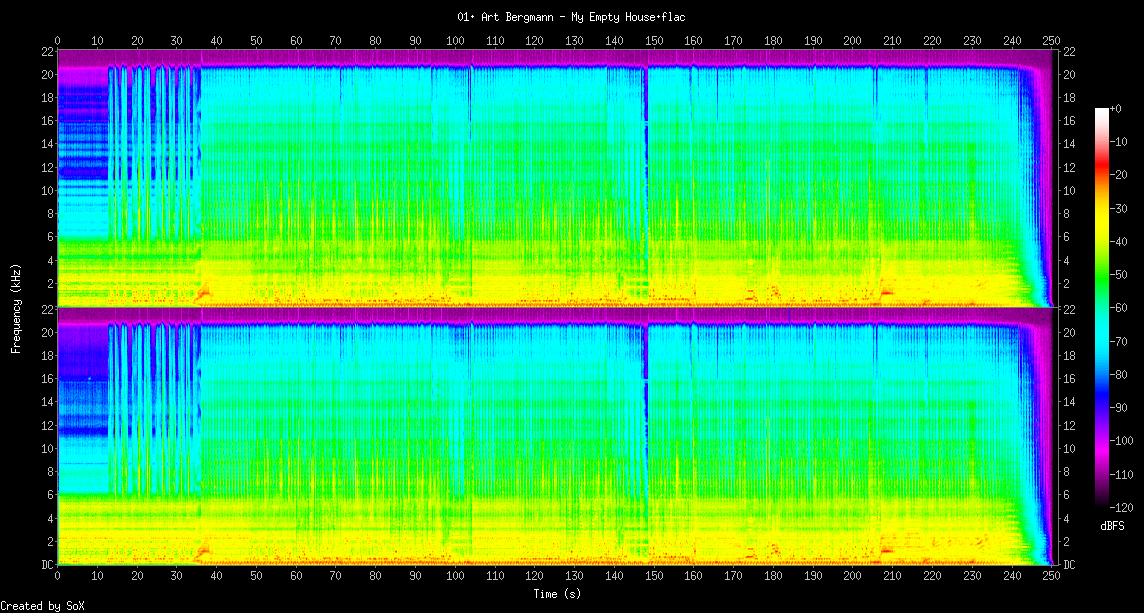Click the 100 second tick on the bottom time axis

tap(455, 577)
